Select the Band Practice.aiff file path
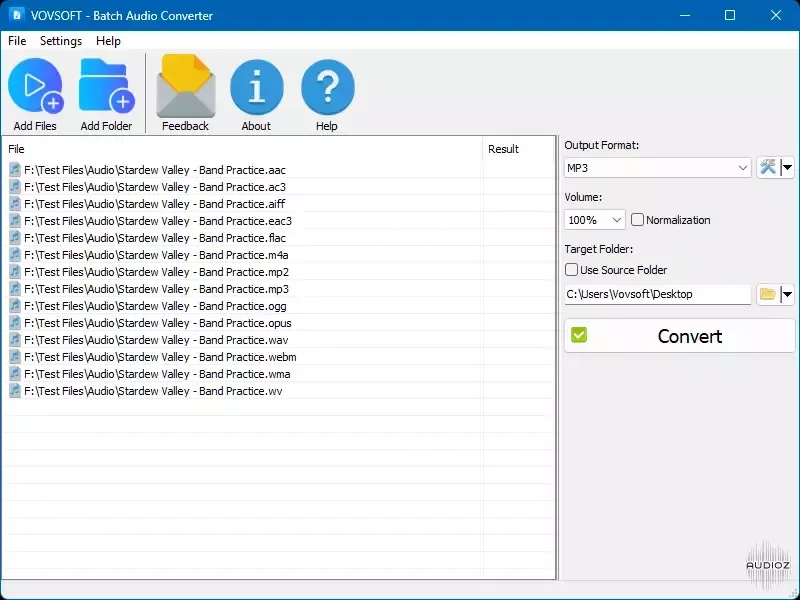Viewport: 800px width, 600px height. pyautogui.click(x=155, y=204)
